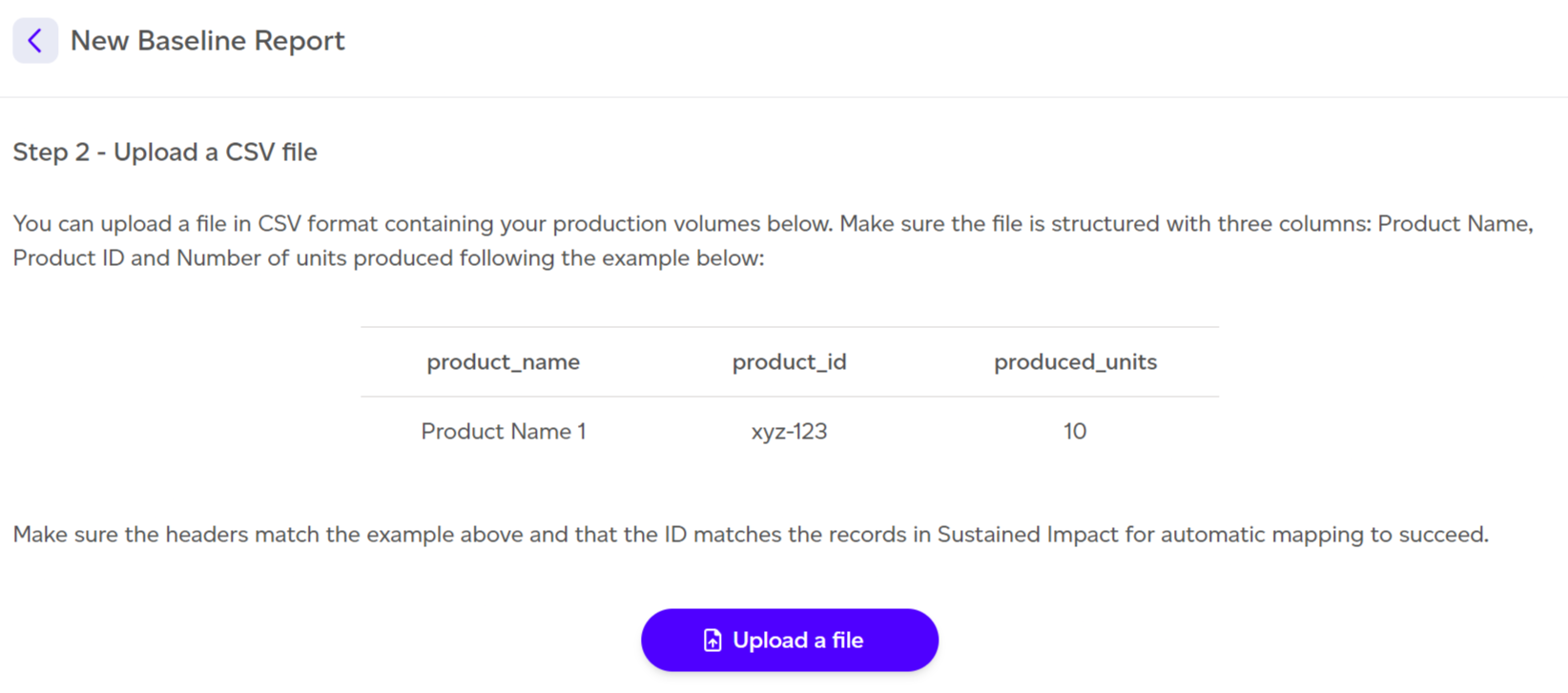The image size is (1568, 693).
Task: Select the produced units value 10
Action: [x=1075, y=432]
